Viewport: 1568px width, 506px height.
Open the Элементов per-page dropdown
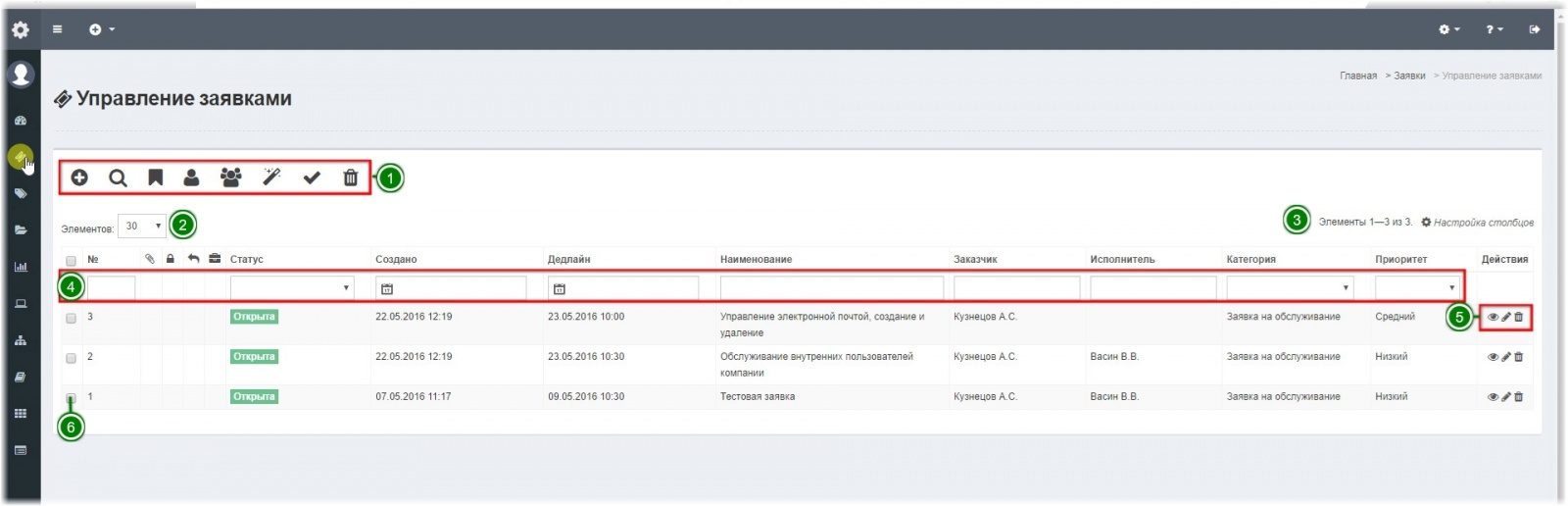click(141, 227)
